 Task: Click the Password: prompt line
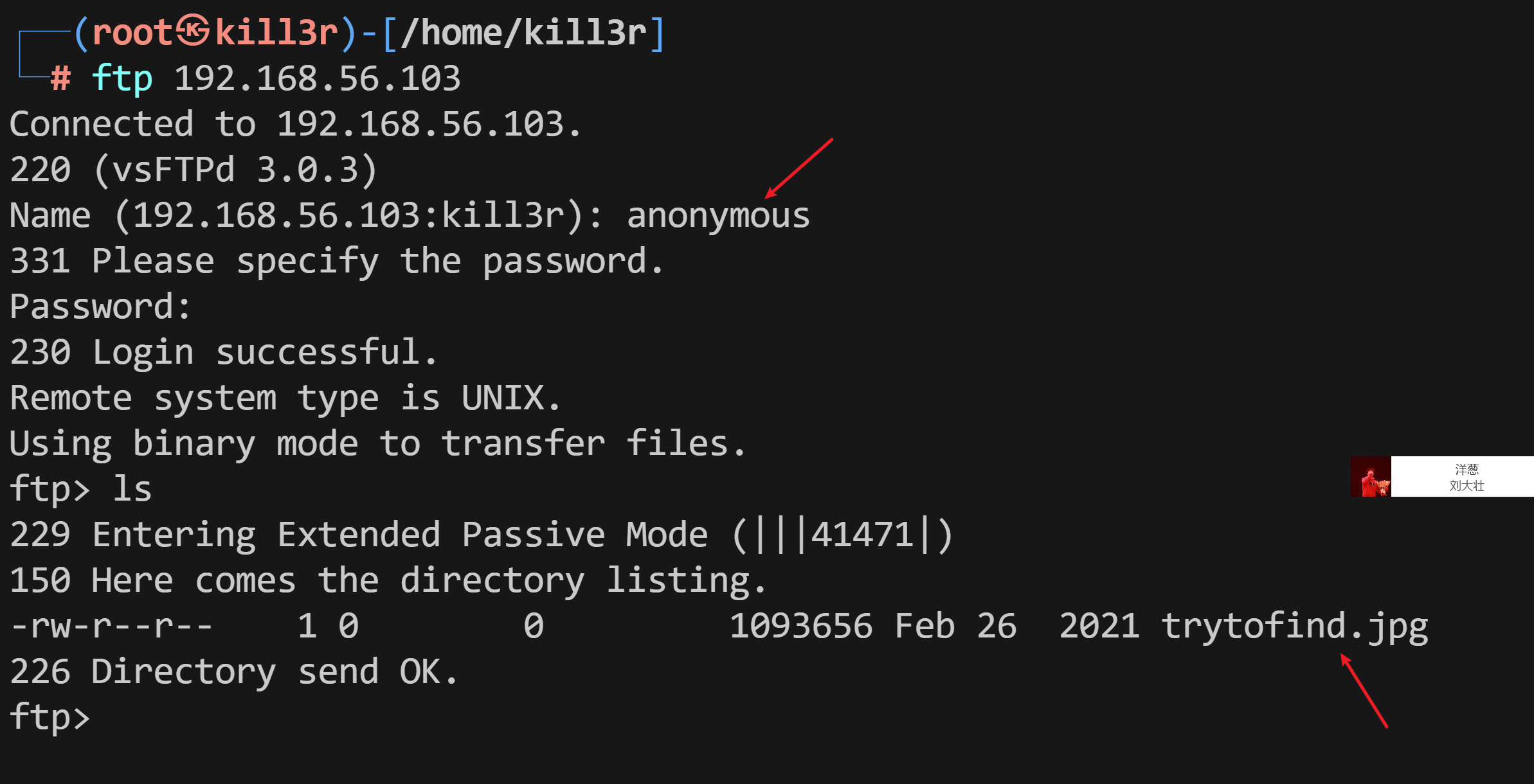[x=100, y=307]
